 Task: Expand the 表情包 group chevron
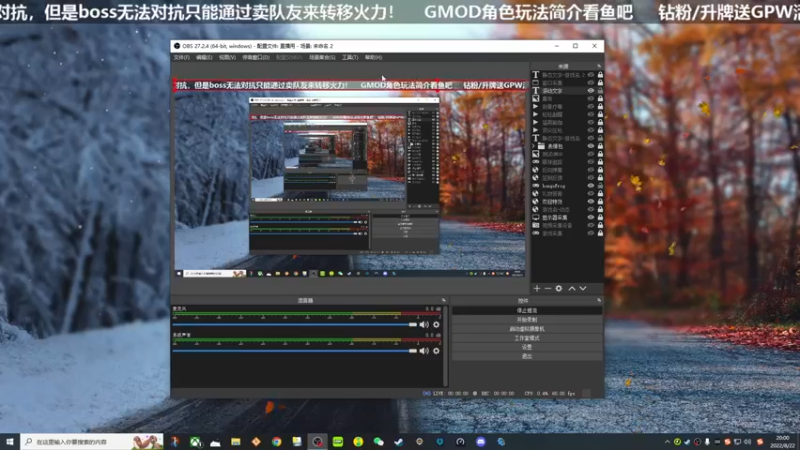(534, 146)
